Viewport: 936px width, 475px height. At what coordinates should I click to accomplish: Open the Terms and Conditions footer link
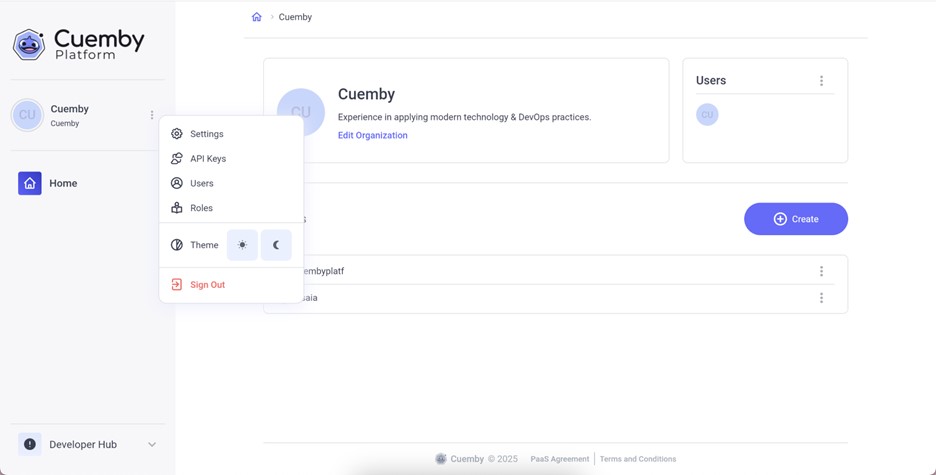(637, 459)
